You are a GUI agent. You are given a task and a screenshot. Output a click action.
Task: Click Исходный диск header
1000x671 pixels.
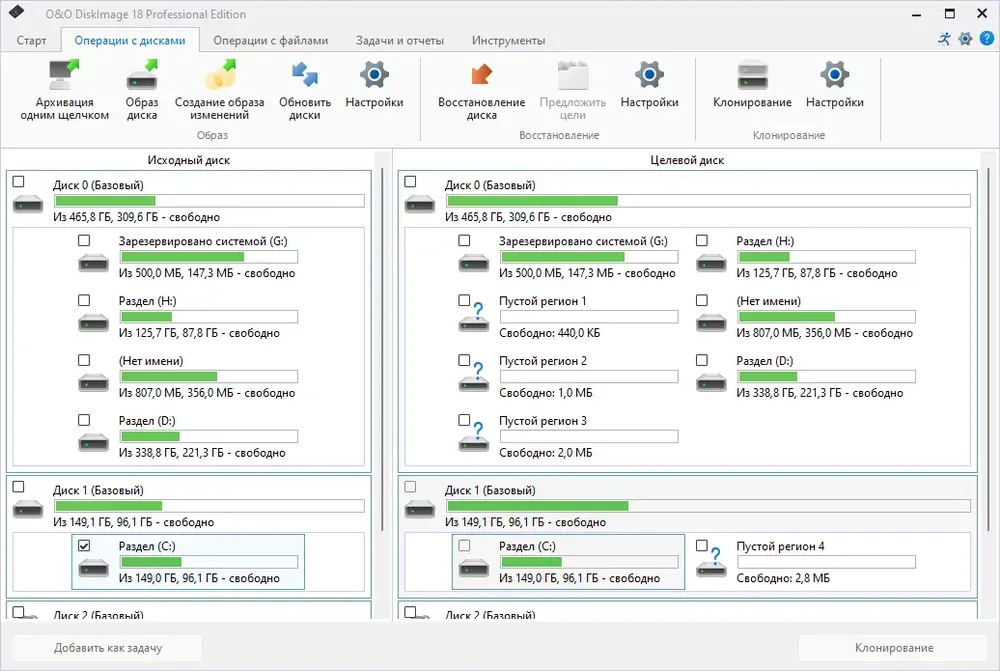click(189, 160)
